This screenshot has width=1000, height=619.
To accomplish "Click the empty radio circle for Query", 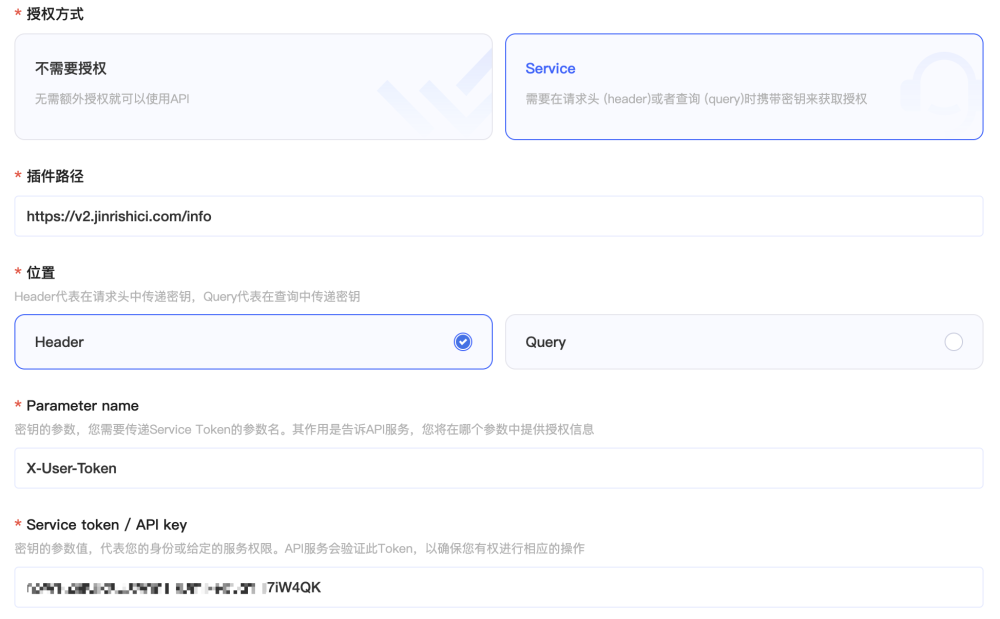I will coord(953,342).
